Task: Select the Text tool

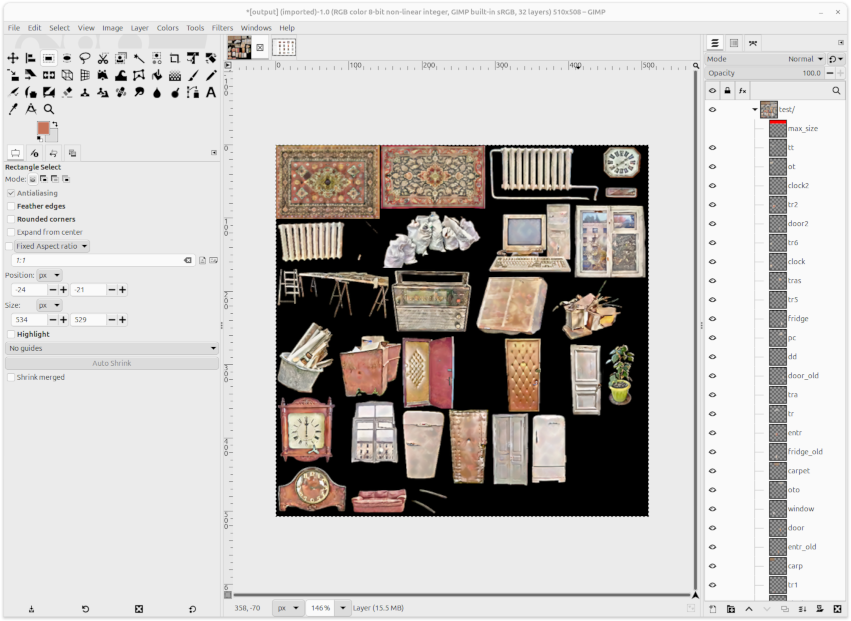Action: pos(211,93)
